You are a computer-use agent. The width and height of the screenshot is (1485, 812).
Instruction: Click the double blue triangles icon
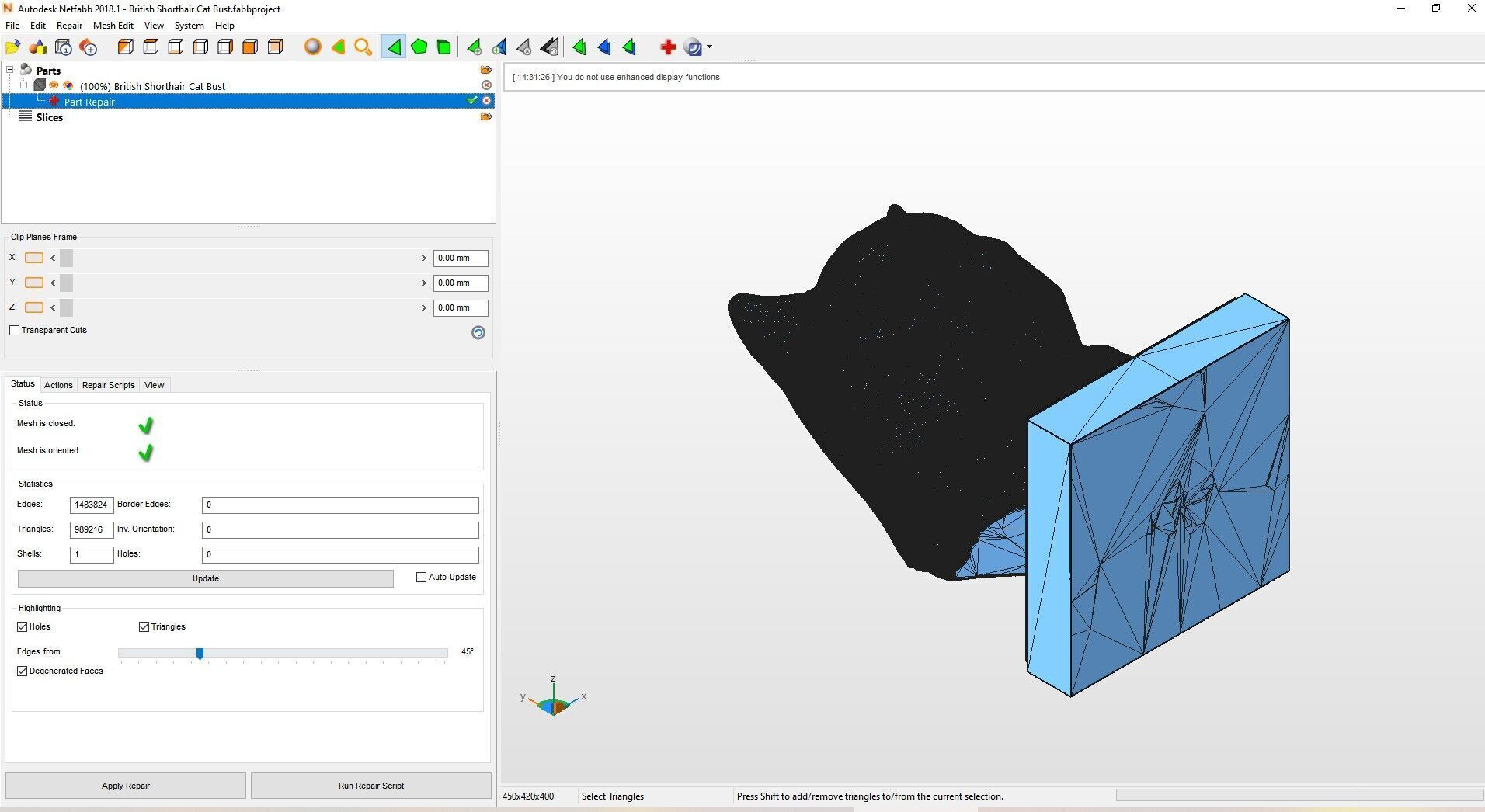[604, 47]
